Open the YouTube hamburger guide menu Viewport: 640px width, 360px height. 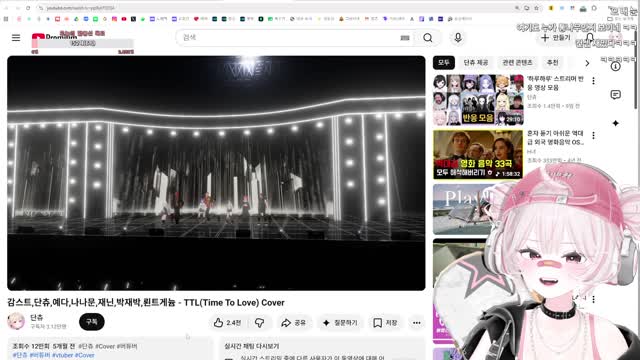(x=16, y=38)
